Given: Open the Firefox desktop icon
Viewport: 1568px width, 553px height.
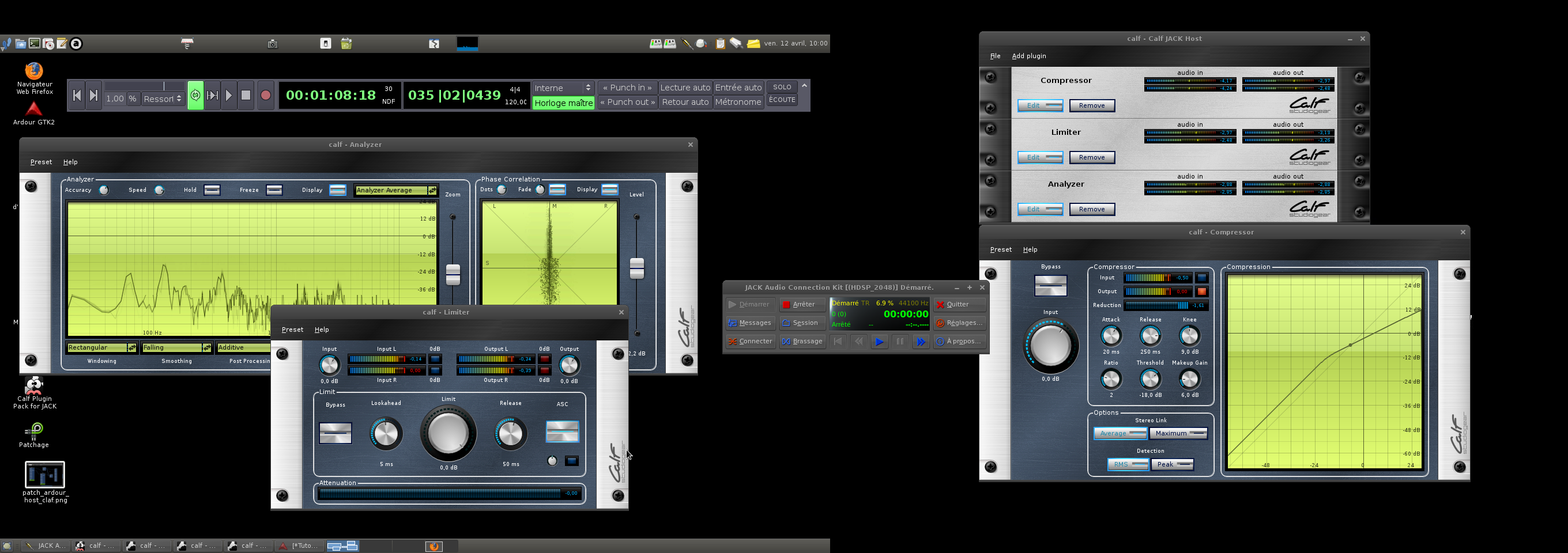Looking at the screenshot, I should tap(34, 78).
